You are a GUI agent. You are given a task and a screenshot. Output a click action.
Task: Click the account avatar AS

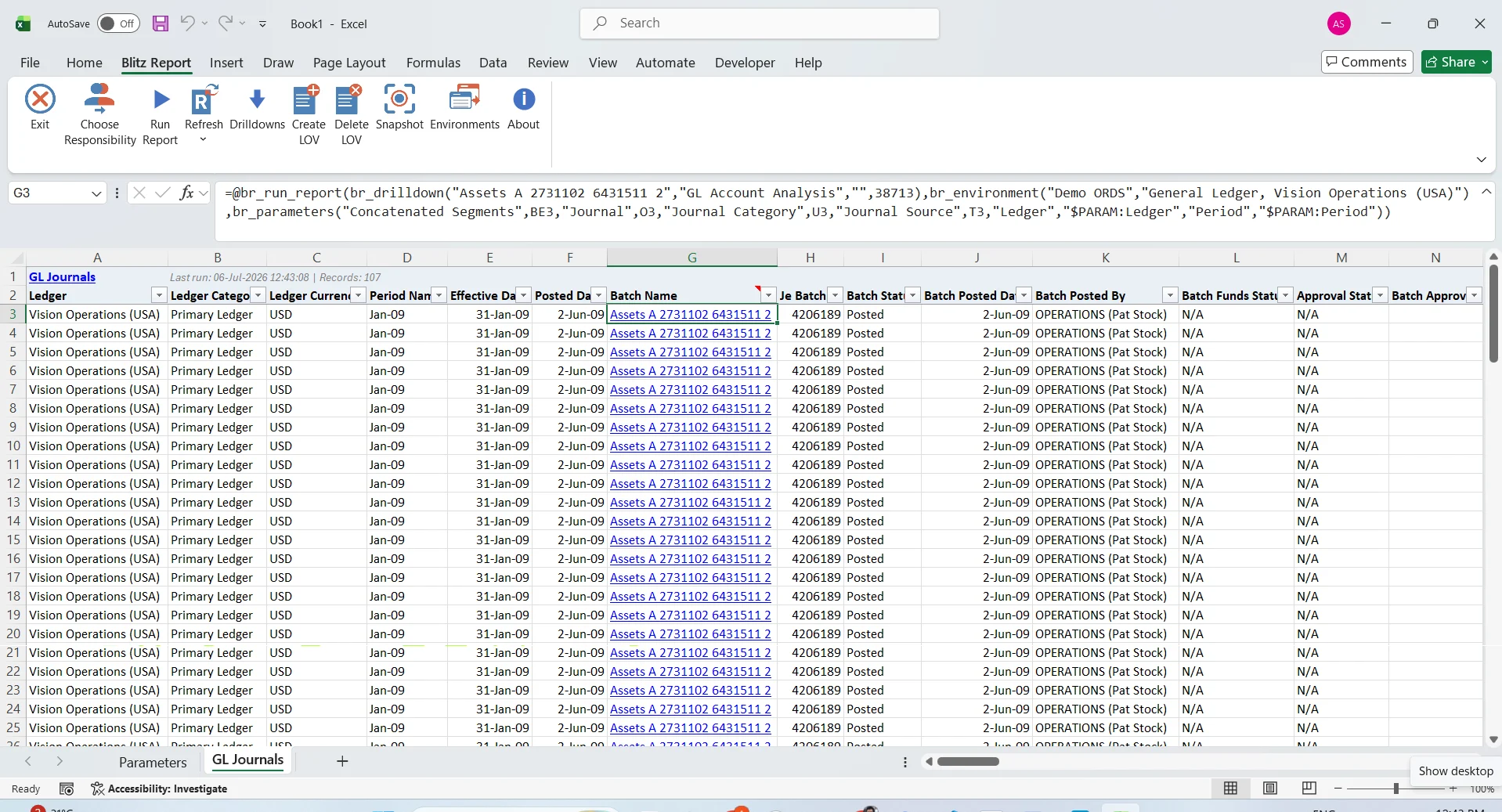pyautogui.click(x=1339, y=23)
